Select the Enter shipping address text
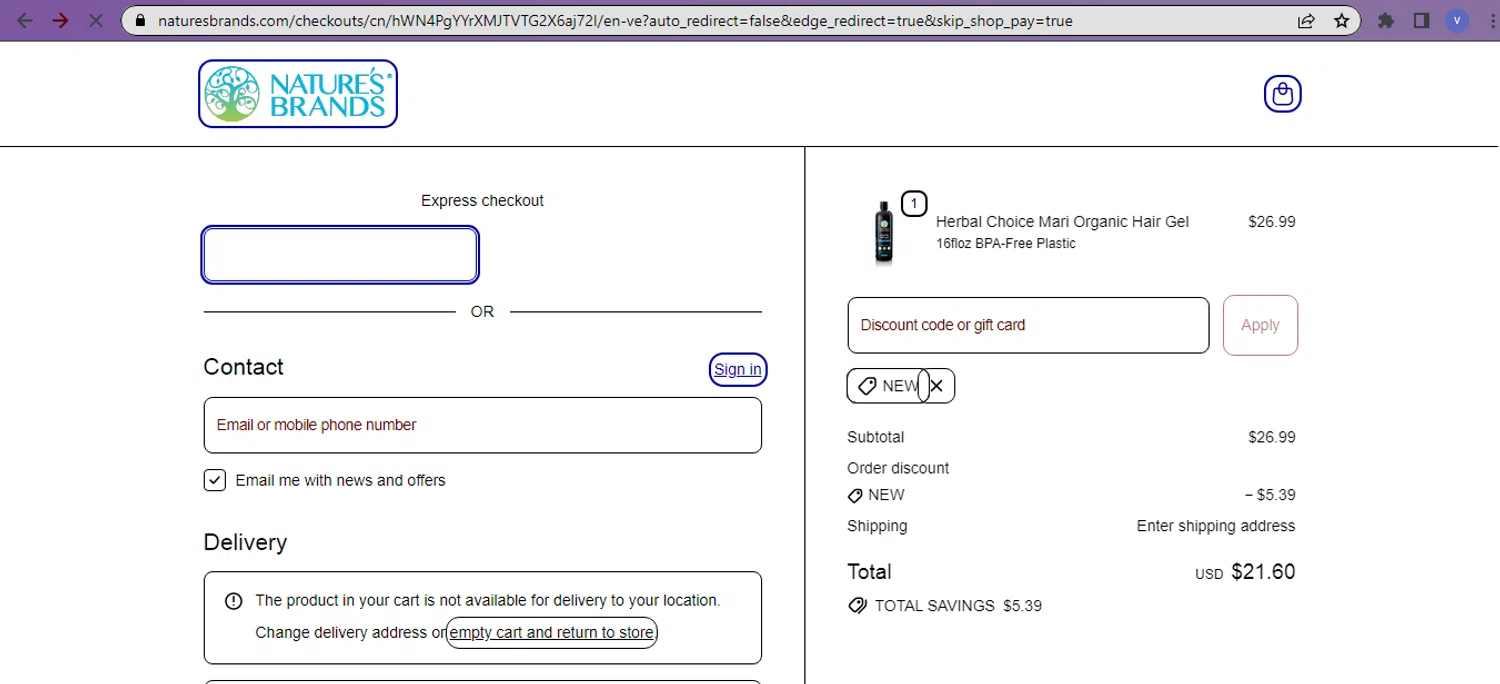The height and width of the screenshot is (684, 1500). tap(1216, 526)
